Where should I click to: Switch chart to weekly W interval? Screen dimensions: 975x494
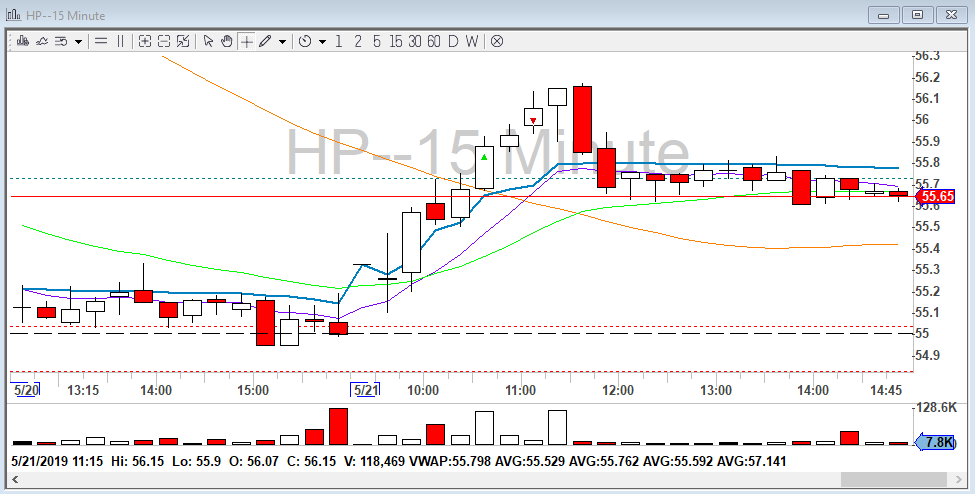tap(472, 42)
